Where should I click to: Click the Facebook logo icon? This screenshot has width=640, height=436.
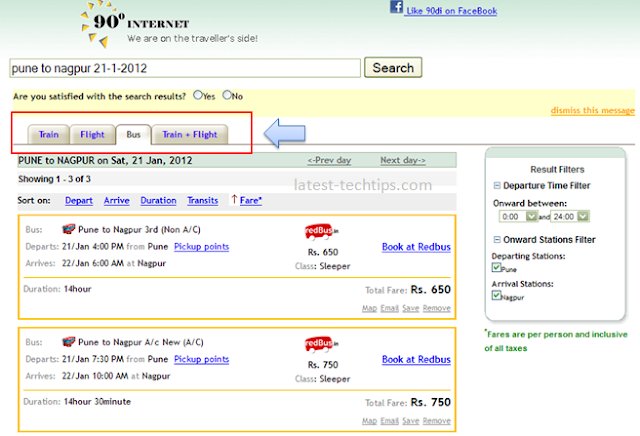(x=396, y=7)
